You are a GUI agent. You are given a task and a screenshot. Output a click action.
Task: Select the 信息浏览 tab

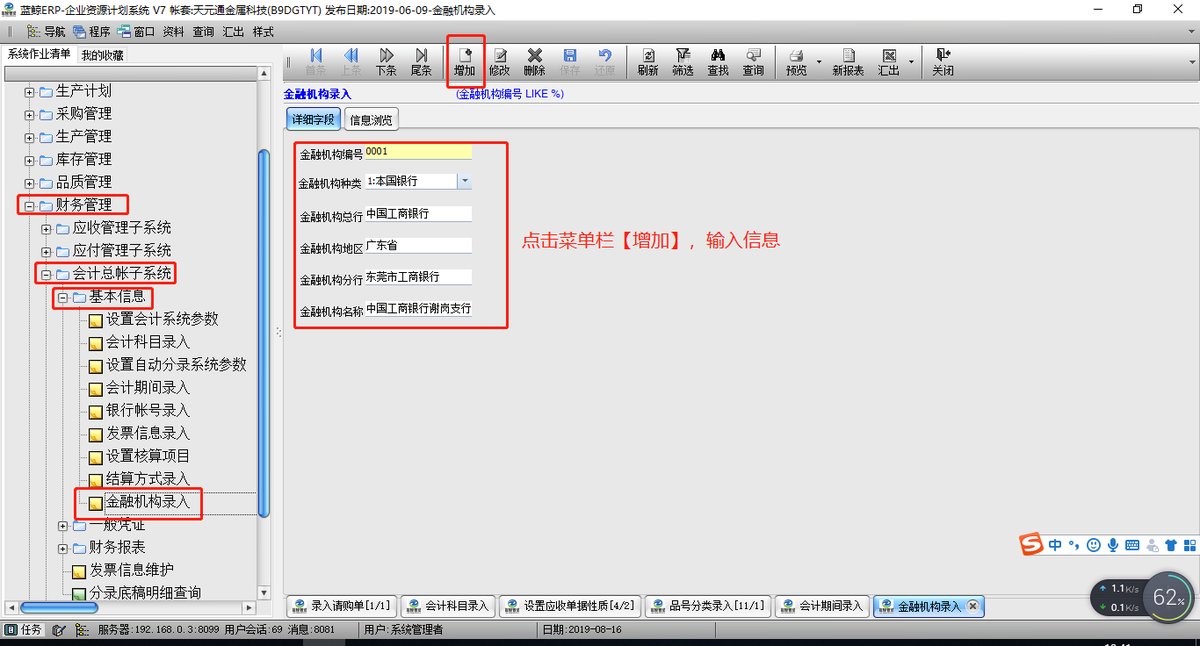point(371,120)
